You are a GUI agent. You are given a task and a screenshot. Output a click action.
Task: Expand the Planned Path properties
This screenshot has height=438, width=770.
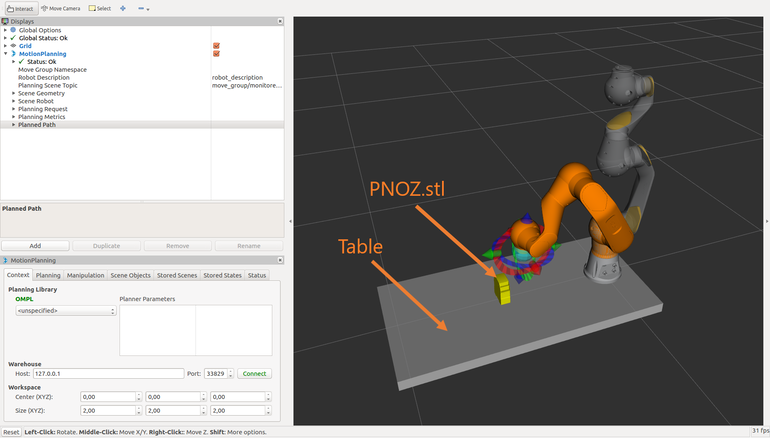[x=13, y=125]
